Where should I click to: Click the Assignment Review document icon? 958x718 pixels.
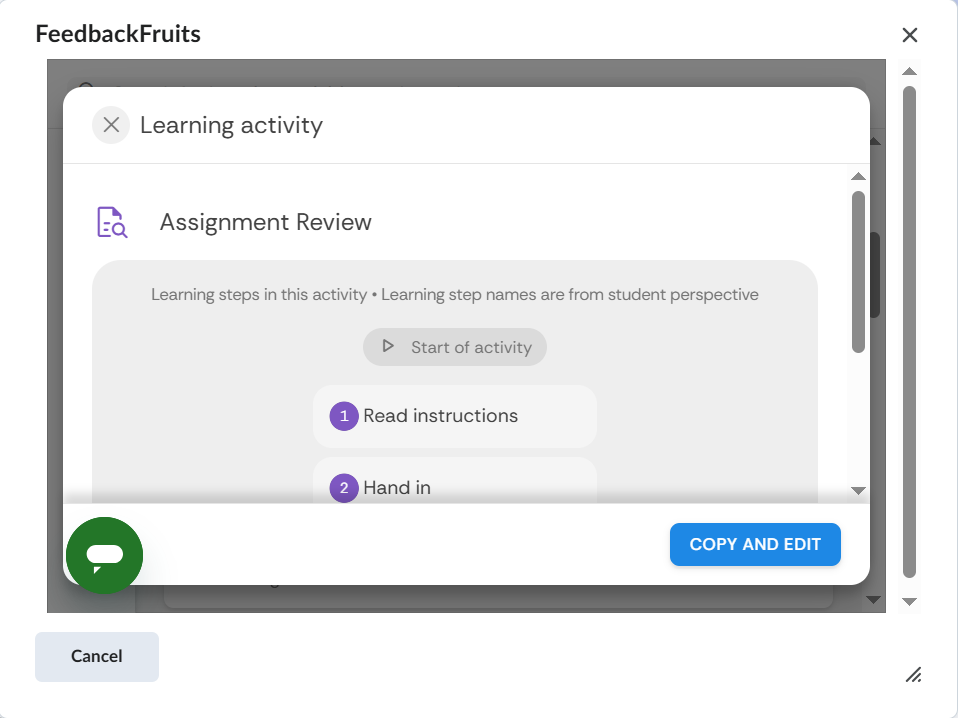112,222
